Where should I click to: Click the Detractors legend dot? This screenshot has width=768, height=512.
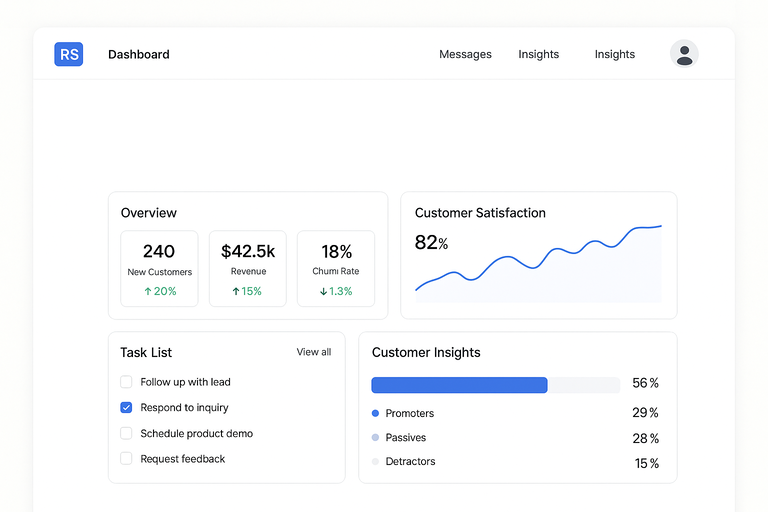[x=376, y=462]
